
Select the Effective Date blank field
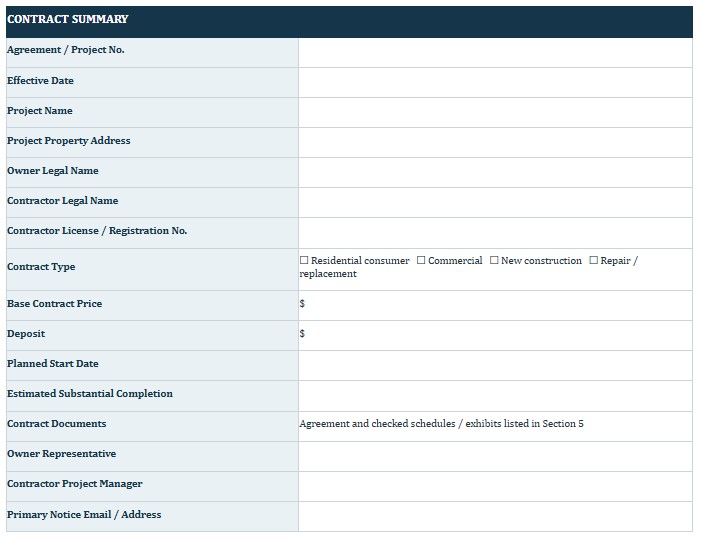pyautogui.click(x=495, y=83)
